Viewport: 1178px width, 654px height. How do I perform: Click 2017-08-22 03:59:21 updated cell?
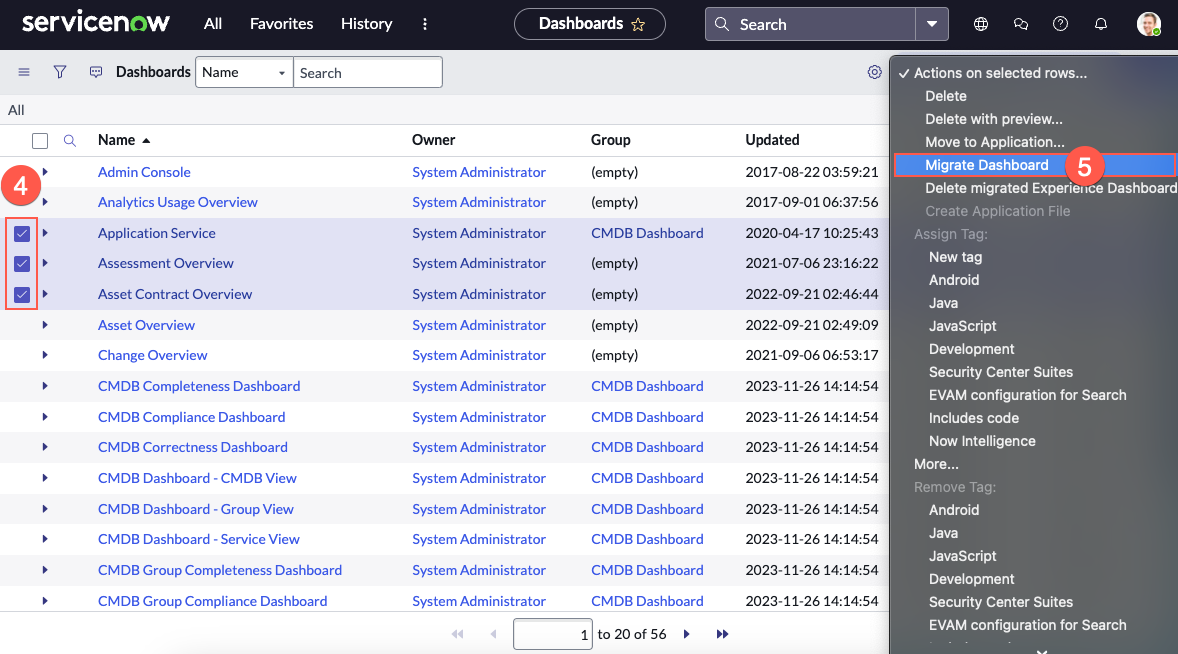coord(811,172)
